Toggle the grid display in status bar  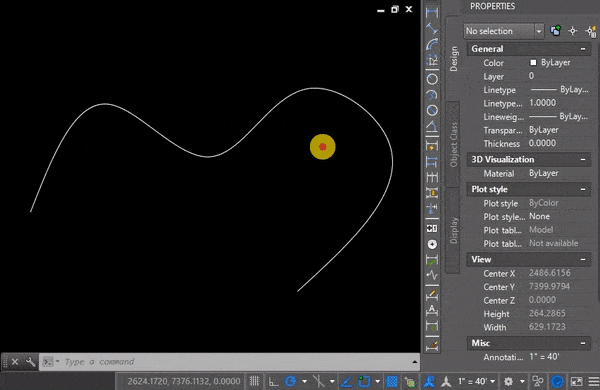tap(254, 381)
